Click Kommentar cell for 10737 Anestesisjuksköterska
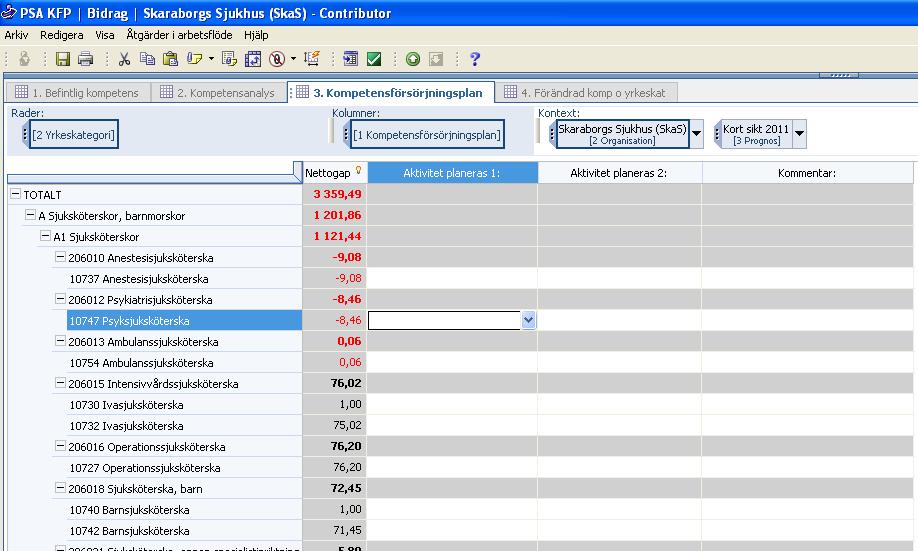This screenshot has width=918, height=551. tap(807, 278)
